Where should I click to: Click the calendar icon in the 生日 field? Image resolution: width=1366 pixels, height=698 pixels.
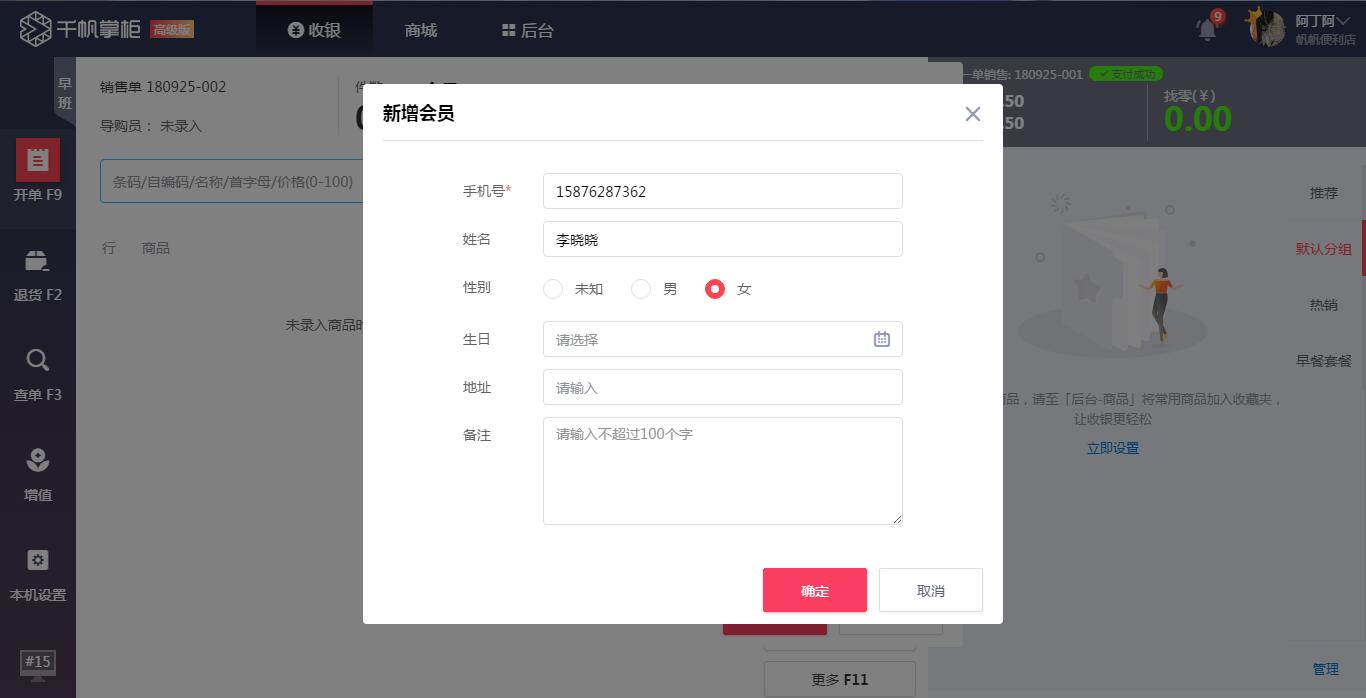coord(881,339)
